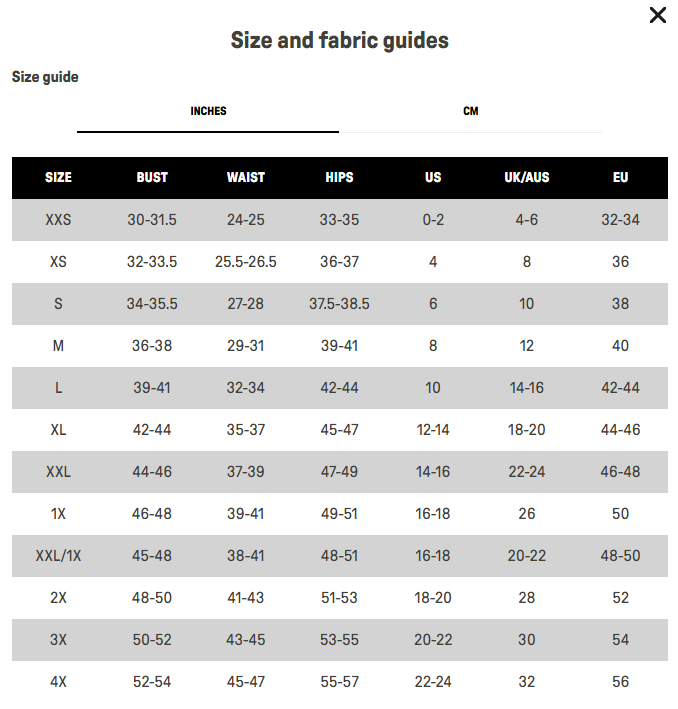Screen dimensions: 678x709
Task: Select the 2X size row label
Action: (x=58, y=598)
